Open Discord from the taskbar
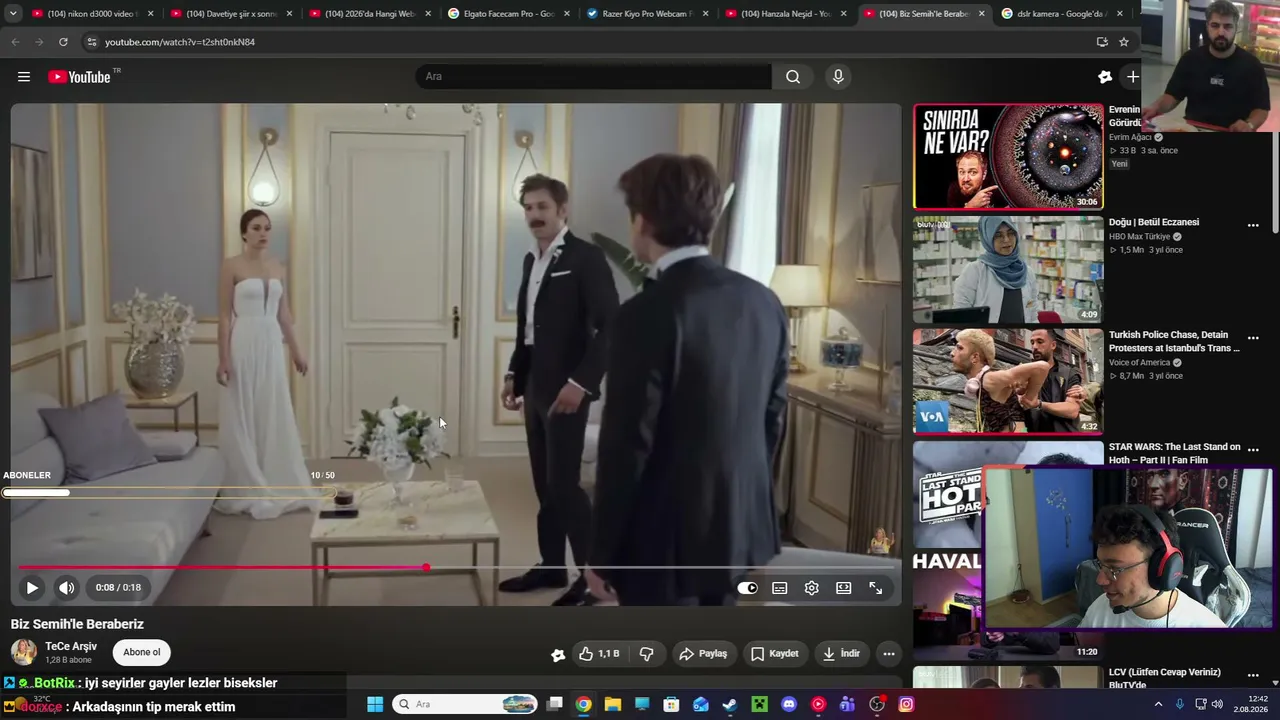Viewport: 1280px width, 720px height. [789, 704]
